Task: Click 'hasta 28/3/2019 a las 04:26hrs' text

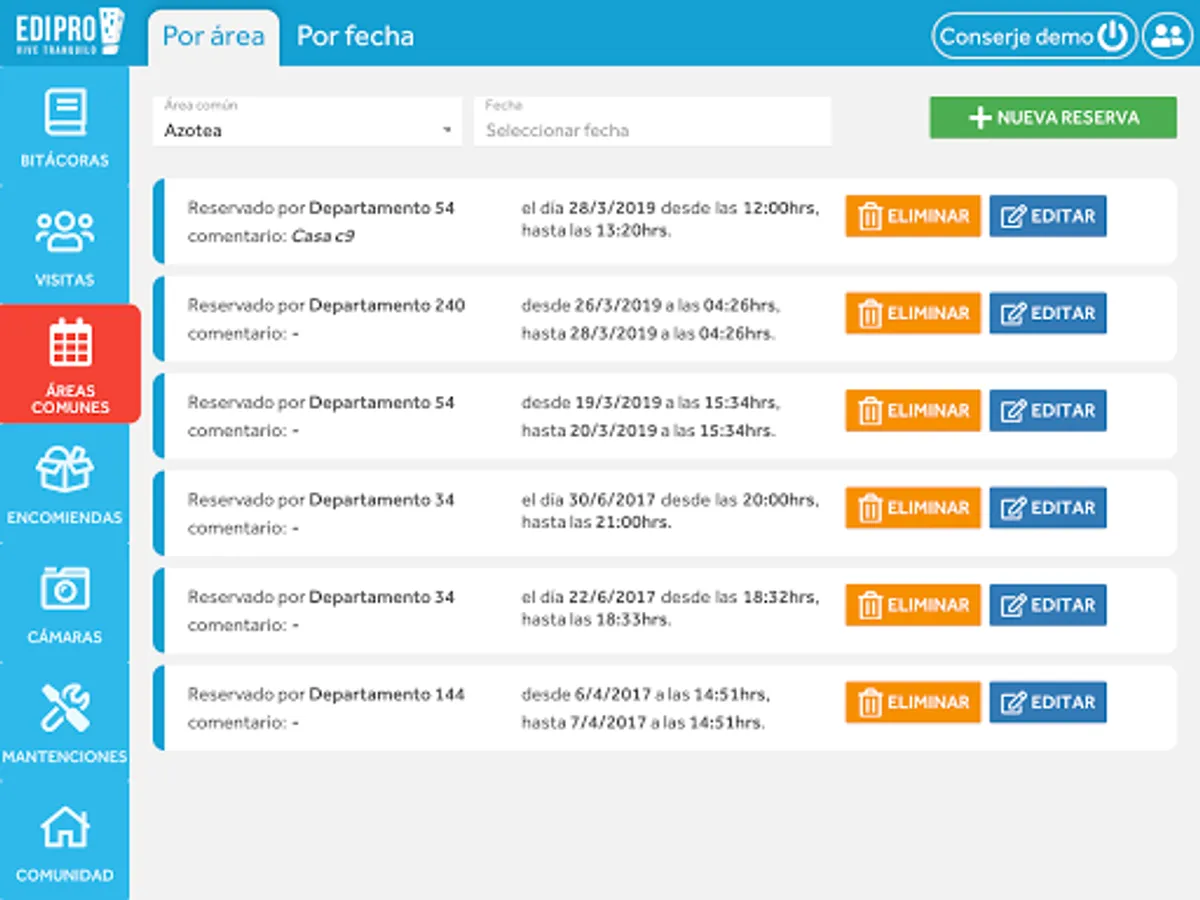Action: (x=648, y=334)
